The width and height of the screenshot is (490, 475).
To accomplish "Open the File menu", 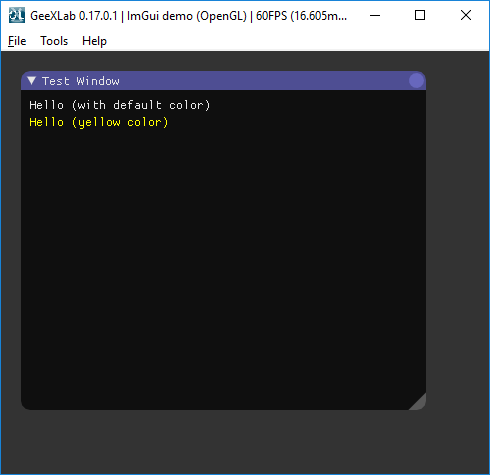I will (x=17, y=41).
